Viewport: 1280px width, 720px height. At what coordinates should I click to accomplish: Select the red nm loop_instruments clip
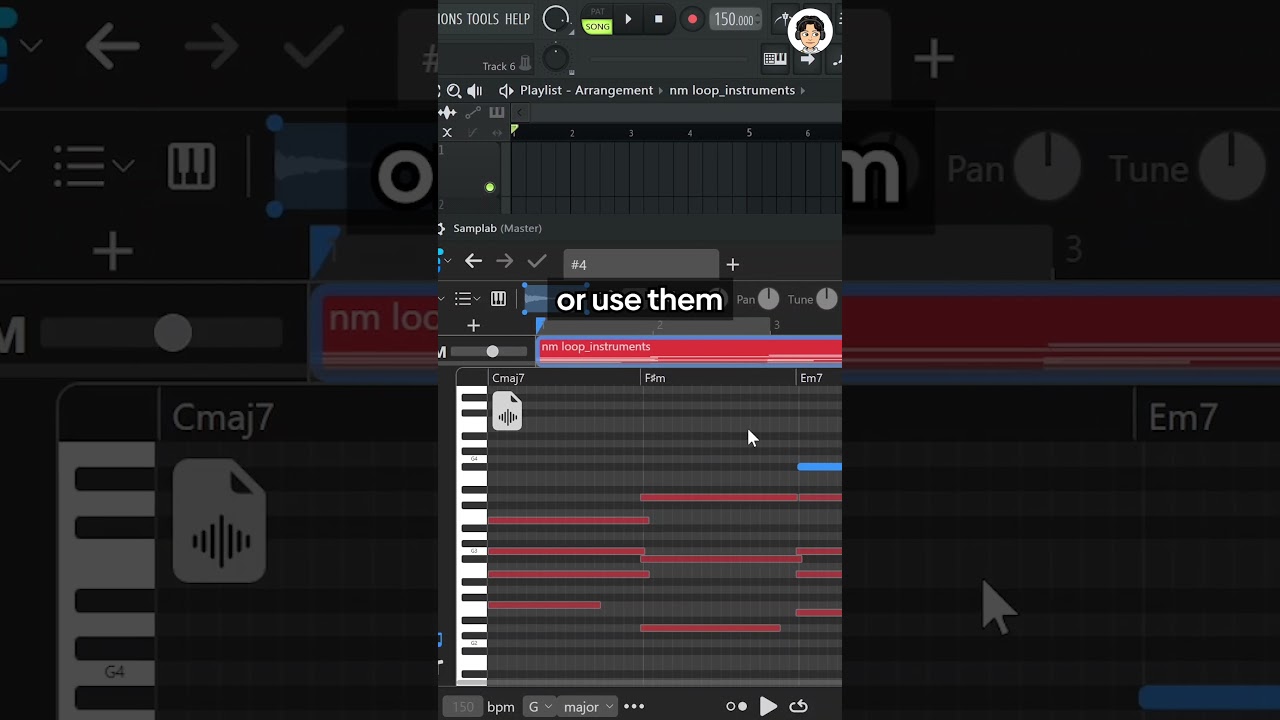click(690, 350)
